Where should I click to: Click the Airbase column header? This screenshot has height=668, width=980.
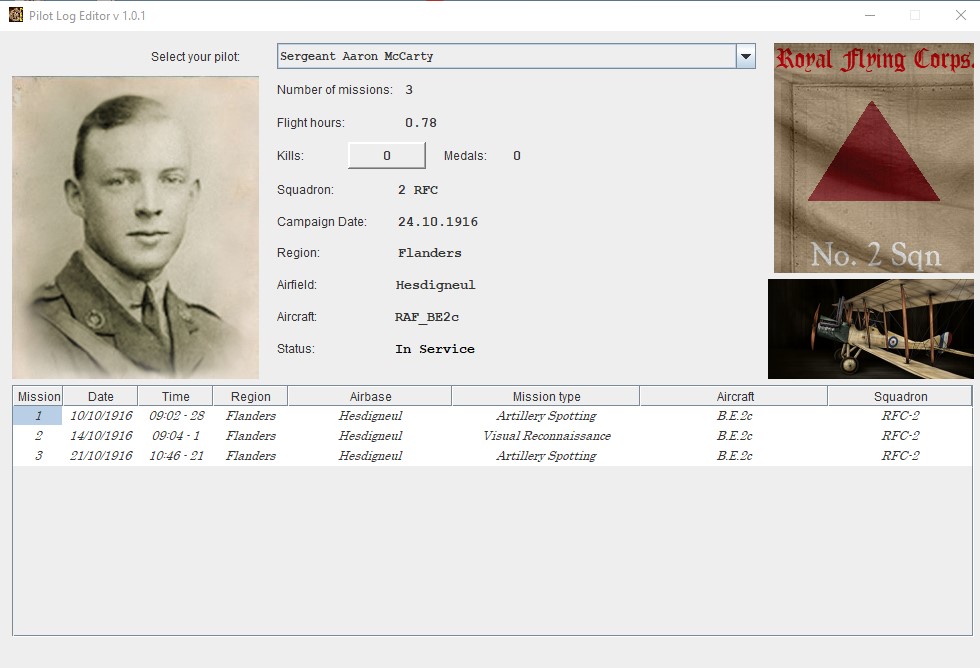370,396
